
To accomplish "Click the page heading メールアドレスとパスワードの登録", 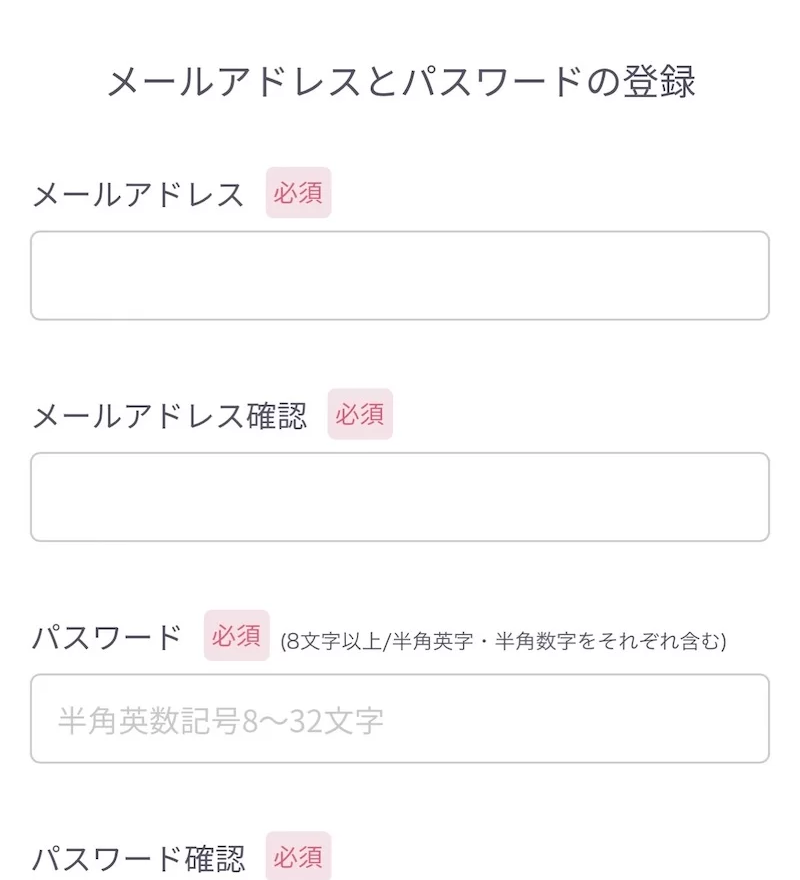I will pyautogui.click(x=400, y=82).
